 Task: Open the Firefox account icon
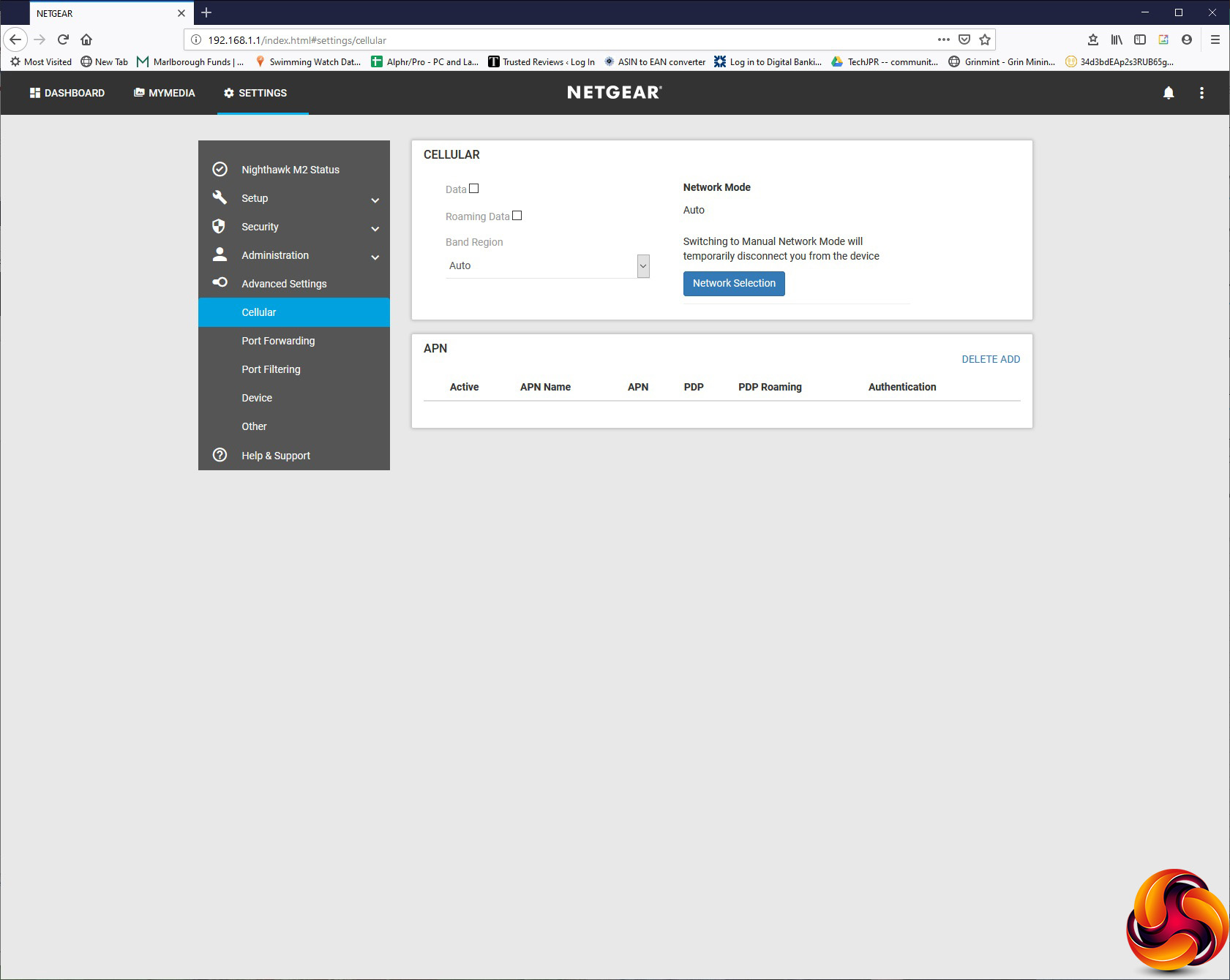[1187, 39]
